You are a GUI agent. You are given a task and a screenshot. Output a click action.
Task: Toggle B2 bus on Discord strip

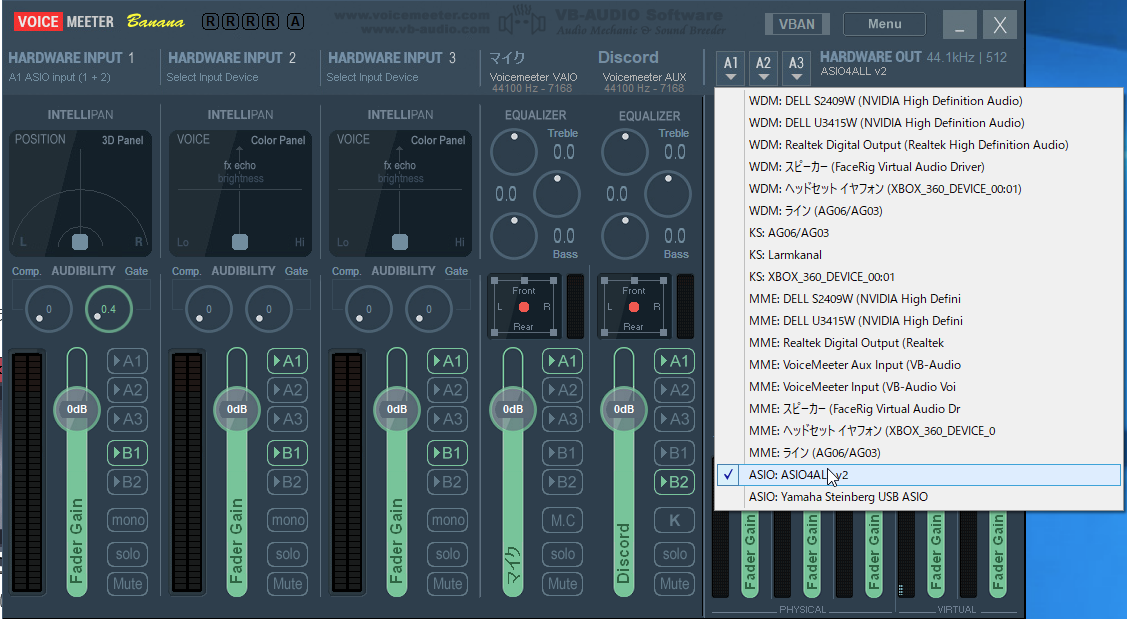click(674, 482)
